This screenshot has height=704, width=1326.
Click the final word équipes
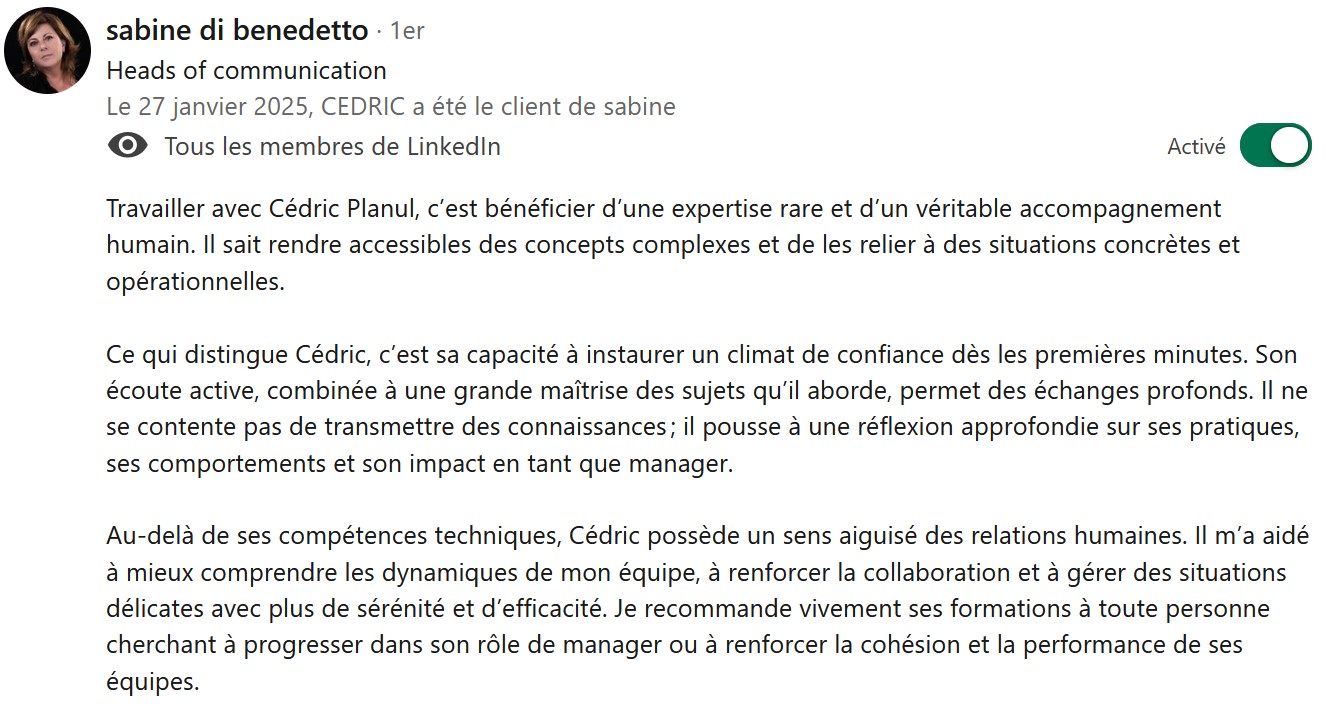(153, 683)
